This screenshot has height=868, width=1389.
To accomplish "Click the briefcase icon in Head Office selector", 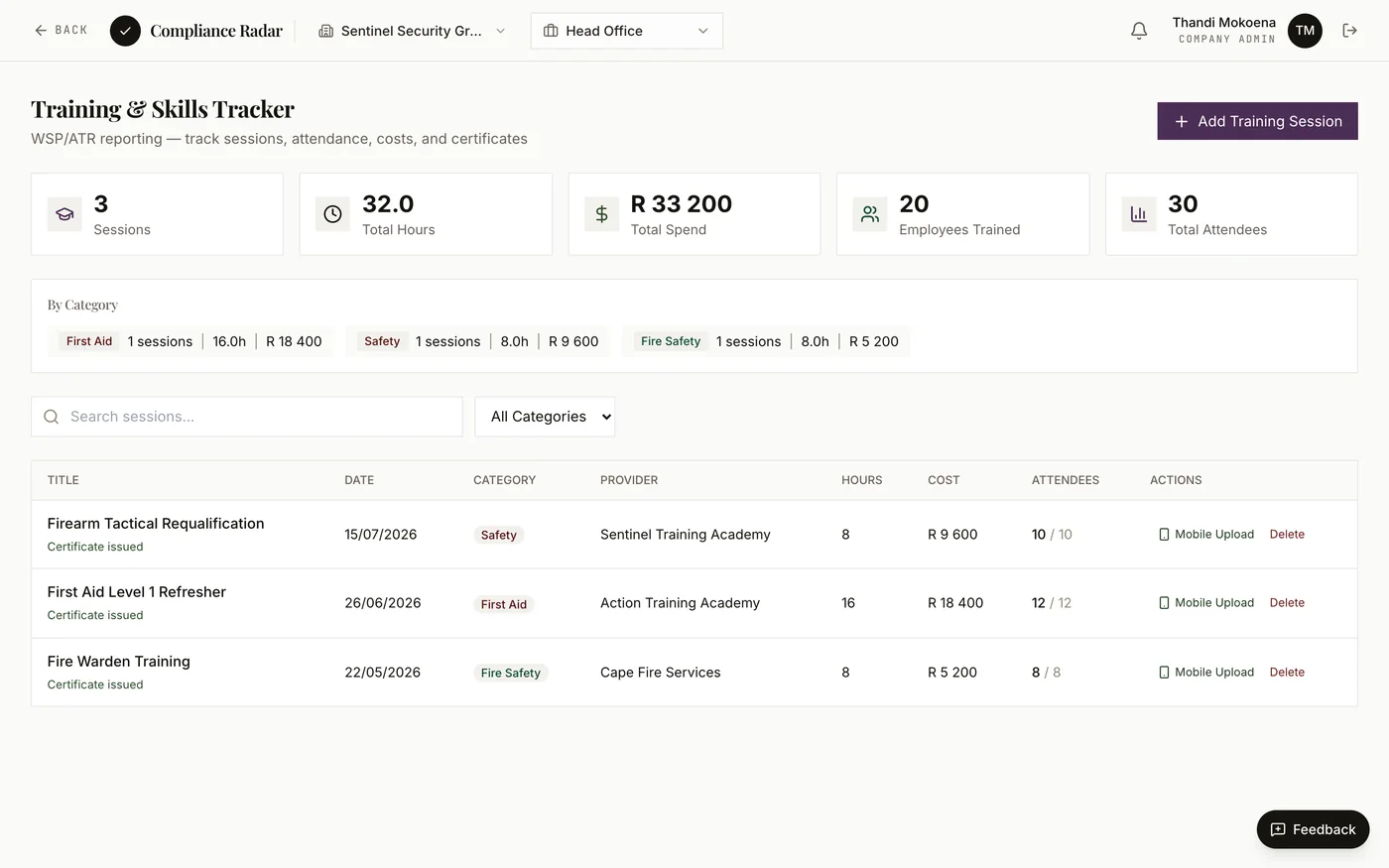I will click(551, 31).
